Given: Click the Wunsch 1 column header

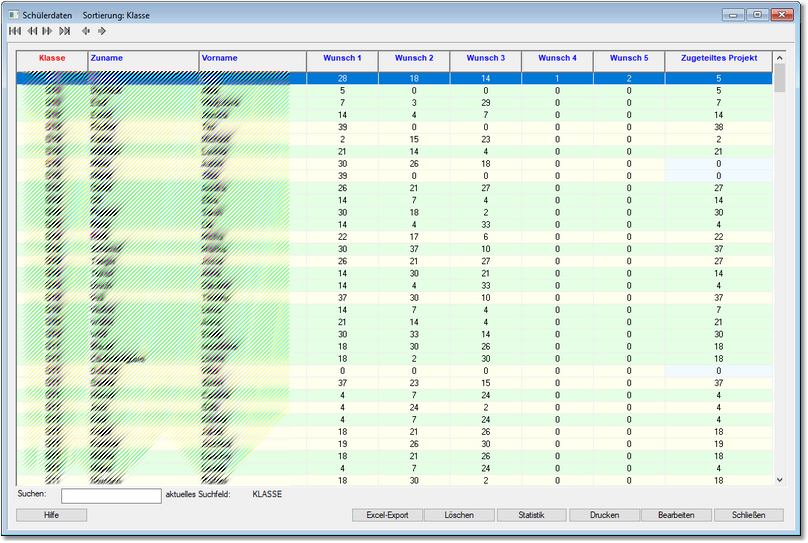Looking at the screenshot, I should [342, 58].
